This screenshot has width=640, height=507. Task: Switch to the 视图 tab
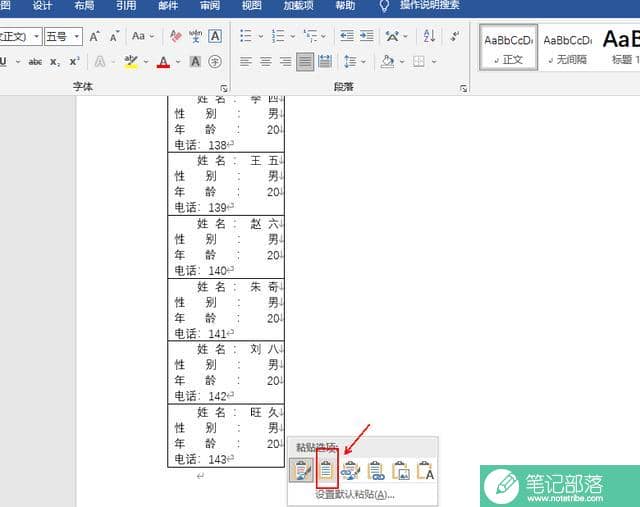[x=251, y=6]
